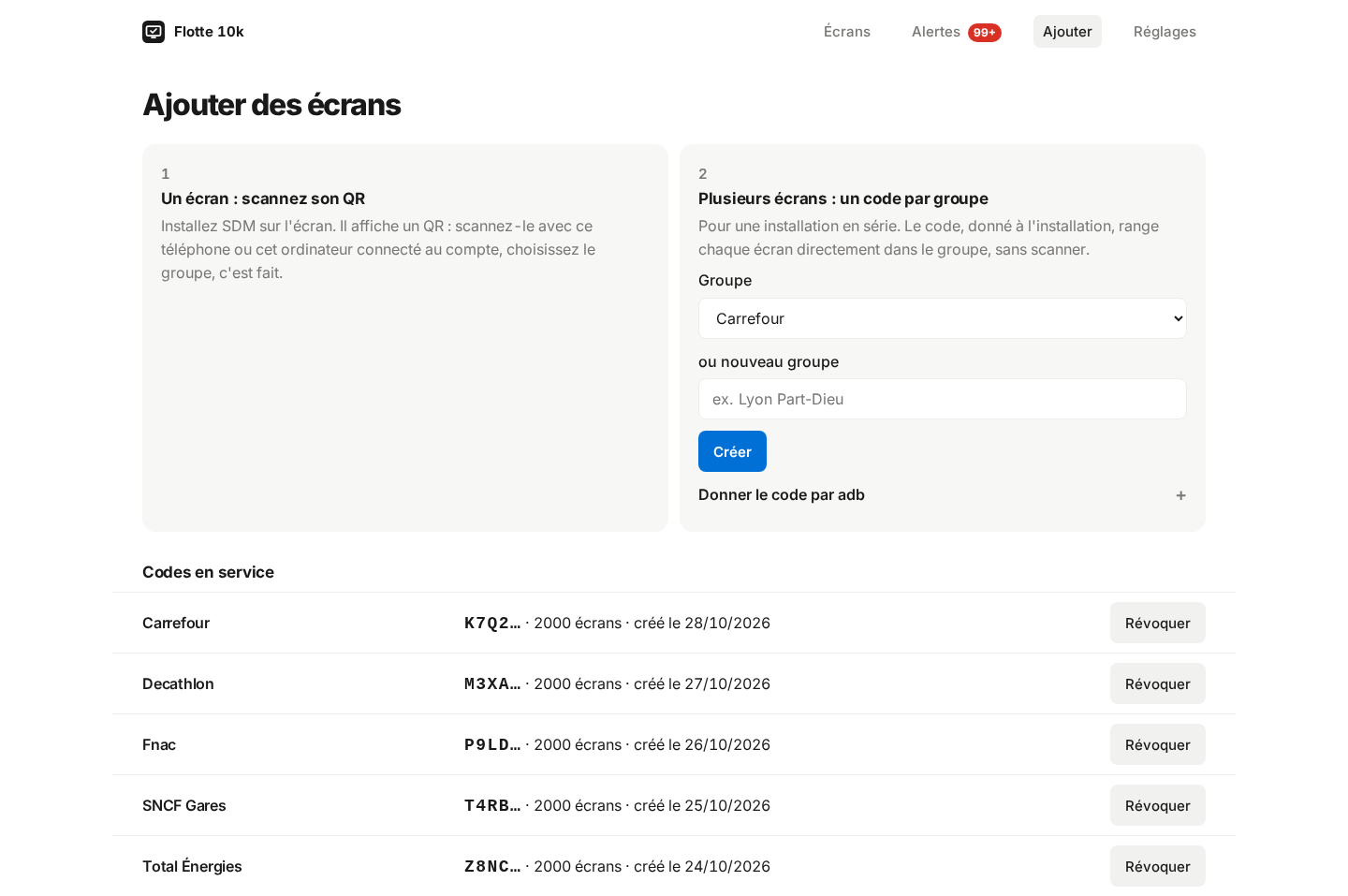Expand the Donner le code par adb section
Screen dimensions: 1348x896
943,495
